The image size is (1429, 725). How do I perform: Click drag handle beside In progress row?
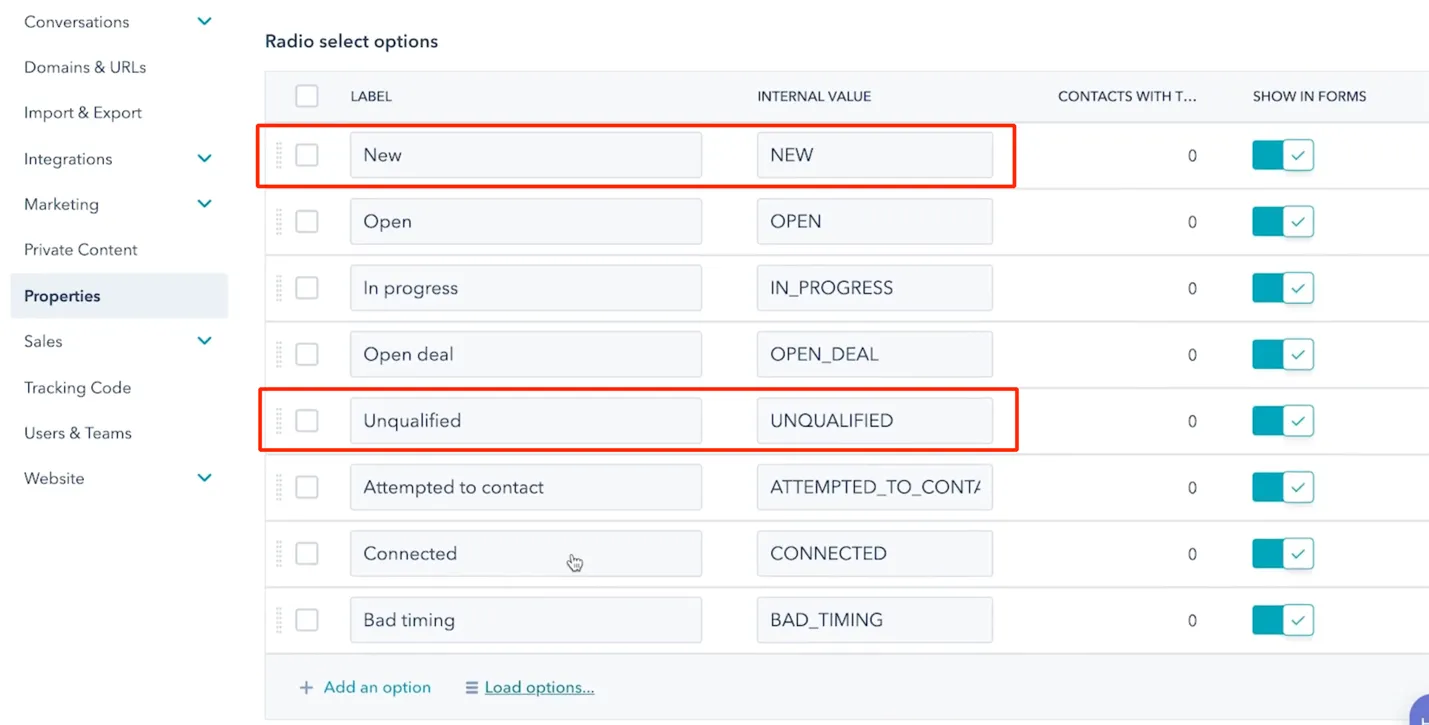(x=279, y=288)
